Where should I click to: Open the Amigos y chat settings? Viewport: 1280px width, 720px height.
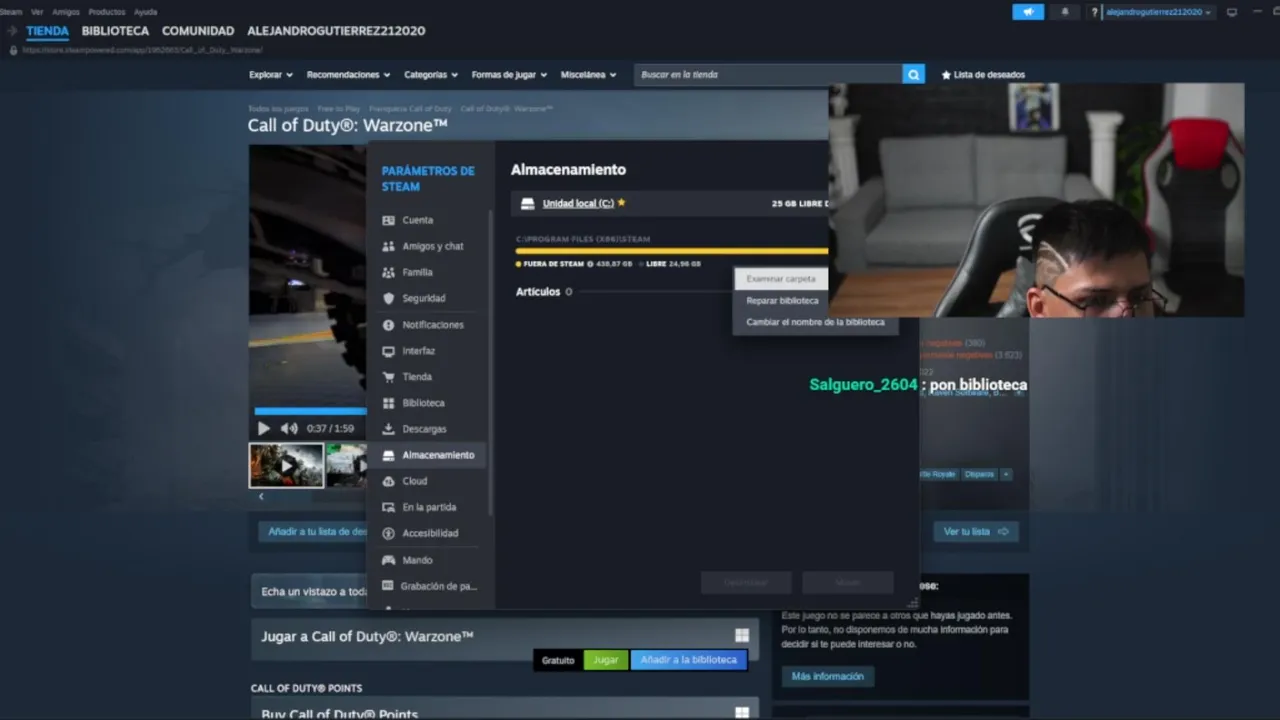click(x=428, y=246)
